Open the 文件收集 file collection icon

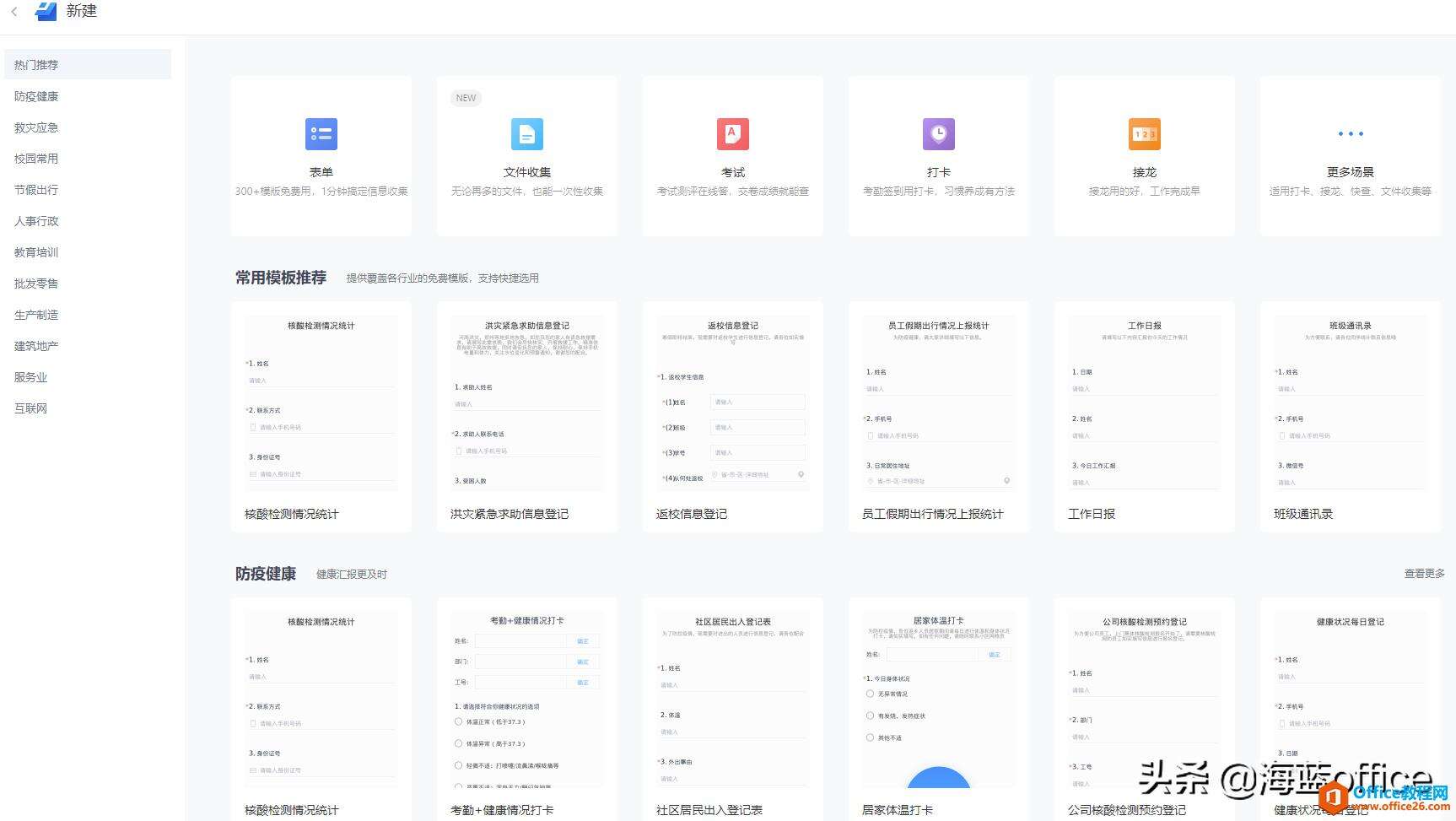coord(527,134)
